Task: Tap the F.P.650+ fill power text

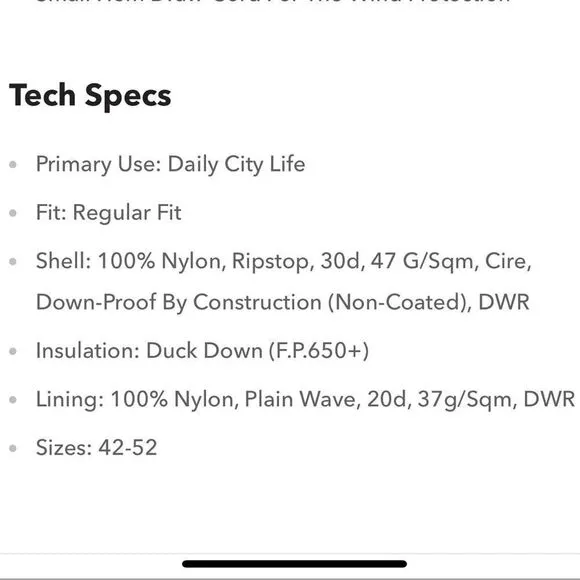Action: pos(318,351)
